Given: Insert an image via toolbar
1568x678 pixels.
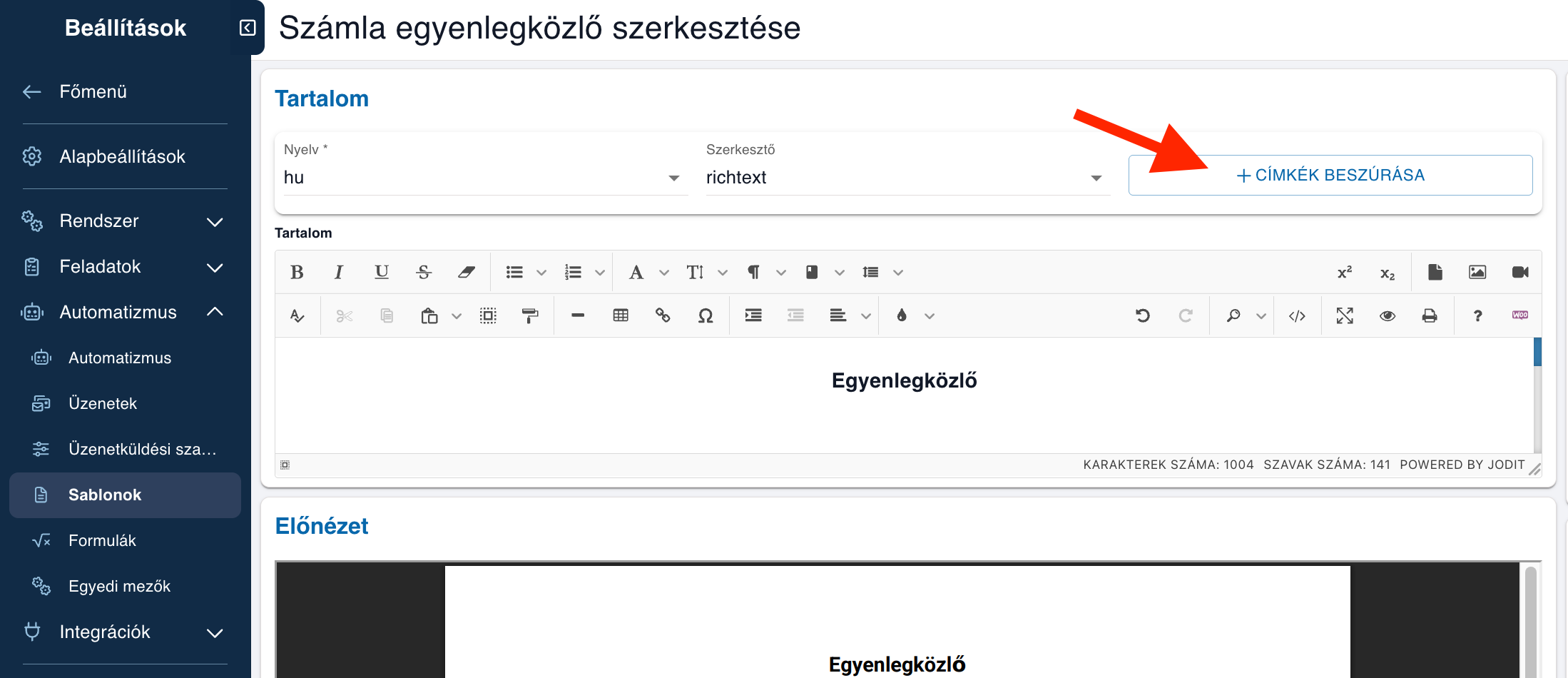Looking at the screenshot, I should coord(1477,272).
